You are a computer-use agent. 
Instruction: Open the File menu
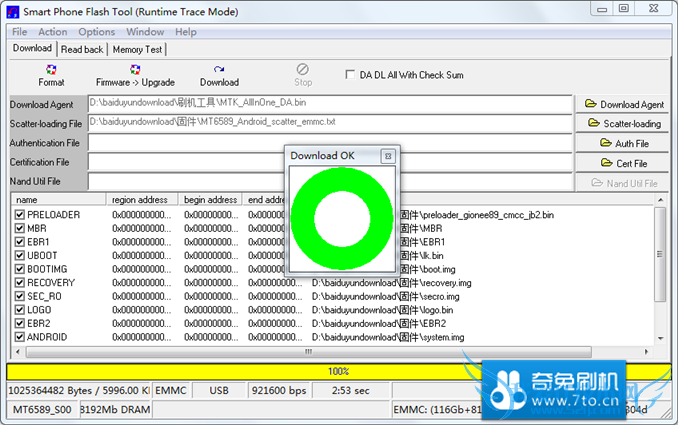tap(19, 32)
